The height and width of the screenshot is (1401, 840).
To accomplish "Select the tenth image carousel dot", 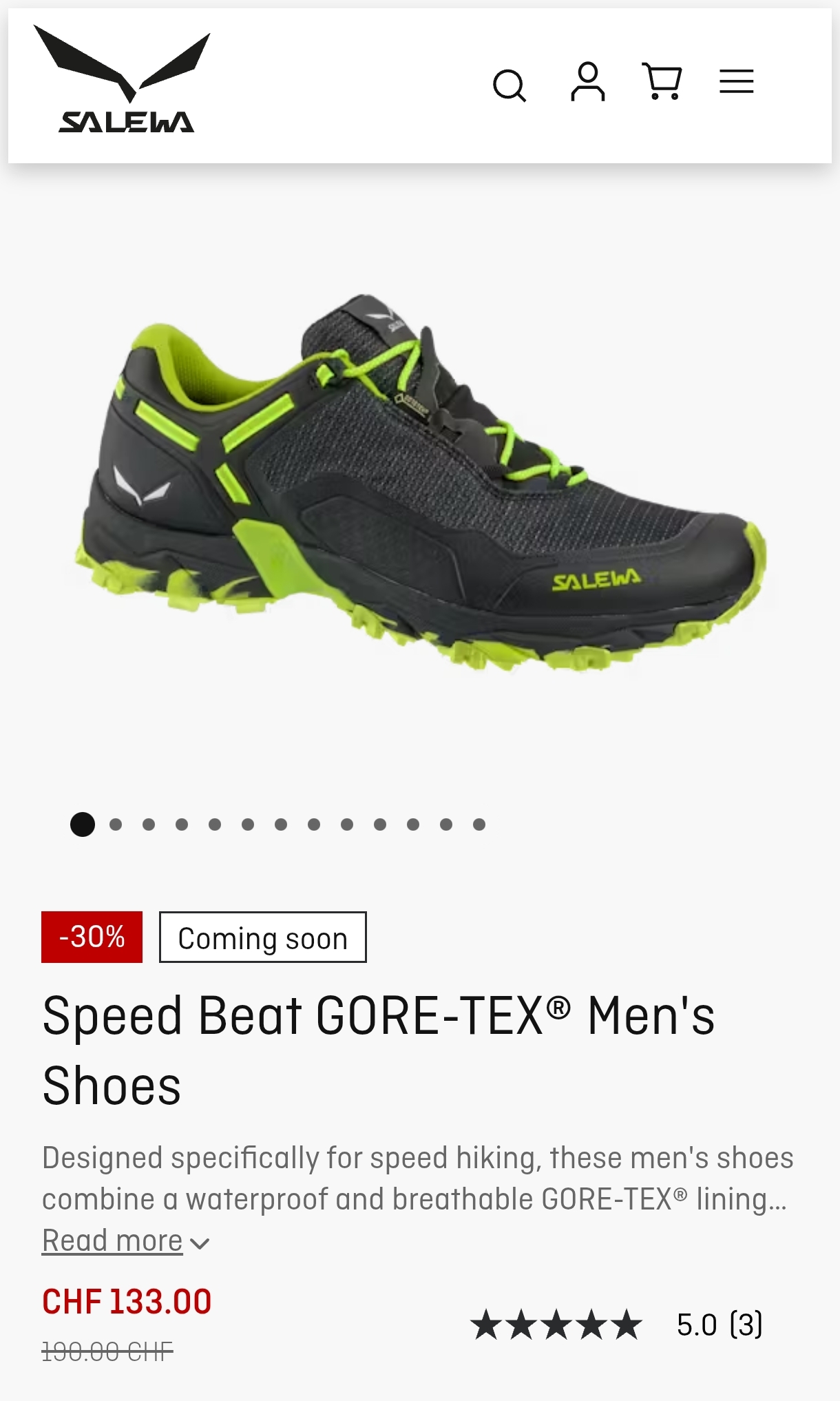I will [380, 824].
